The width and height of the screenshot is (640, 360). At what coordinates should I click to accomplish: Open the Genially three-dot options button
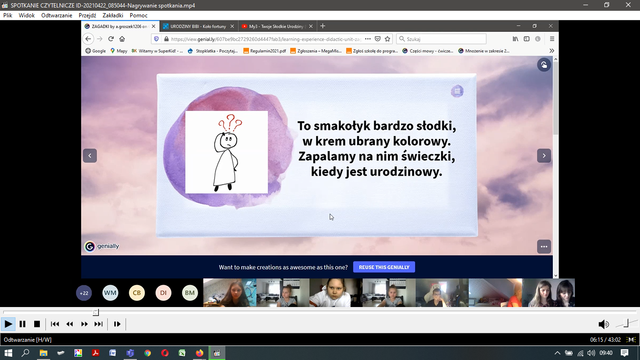click(x=544, y=247)
